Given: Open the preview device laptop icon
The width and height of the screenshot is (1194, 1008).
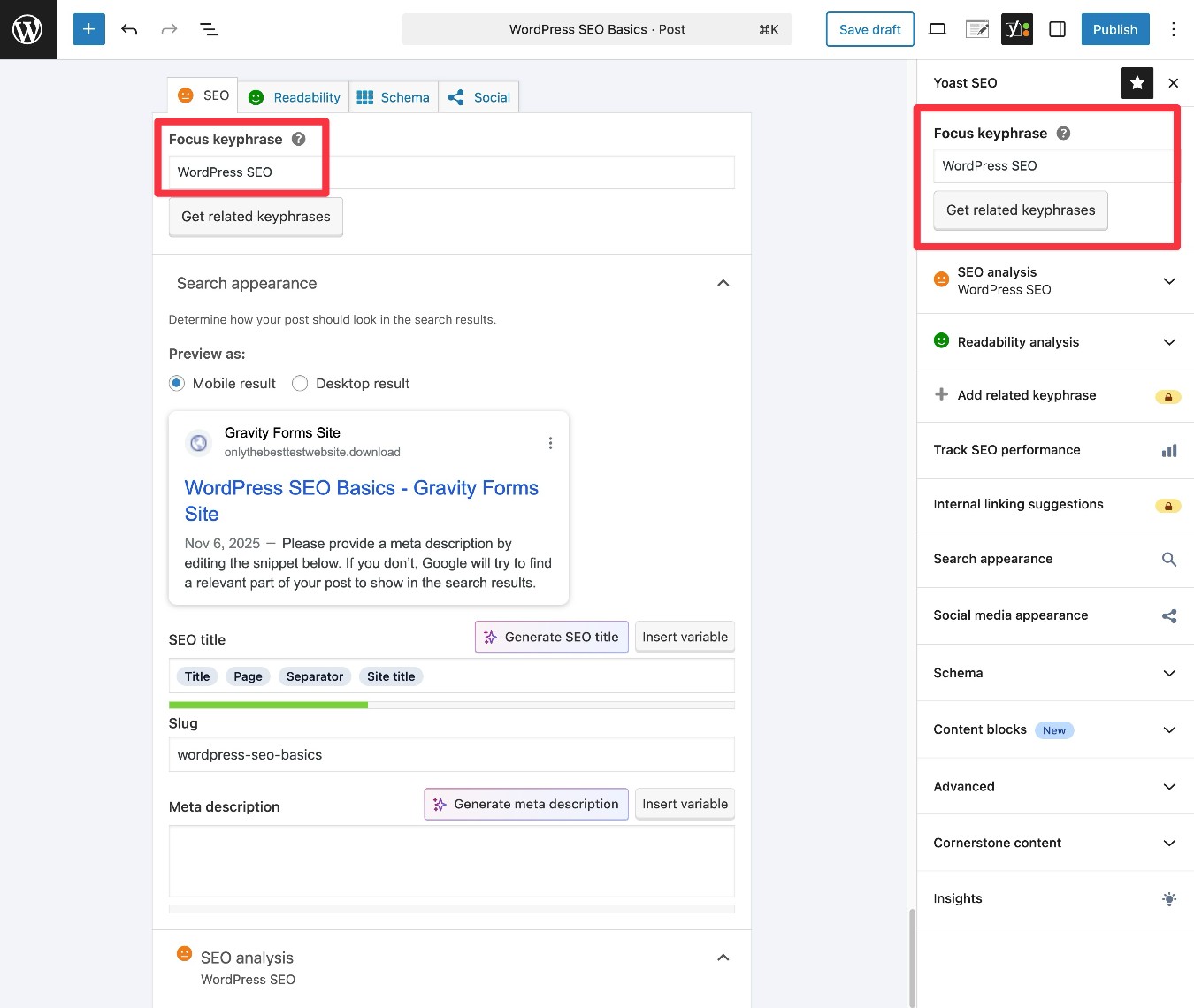Looking at the screenshot, I should 938,29.
